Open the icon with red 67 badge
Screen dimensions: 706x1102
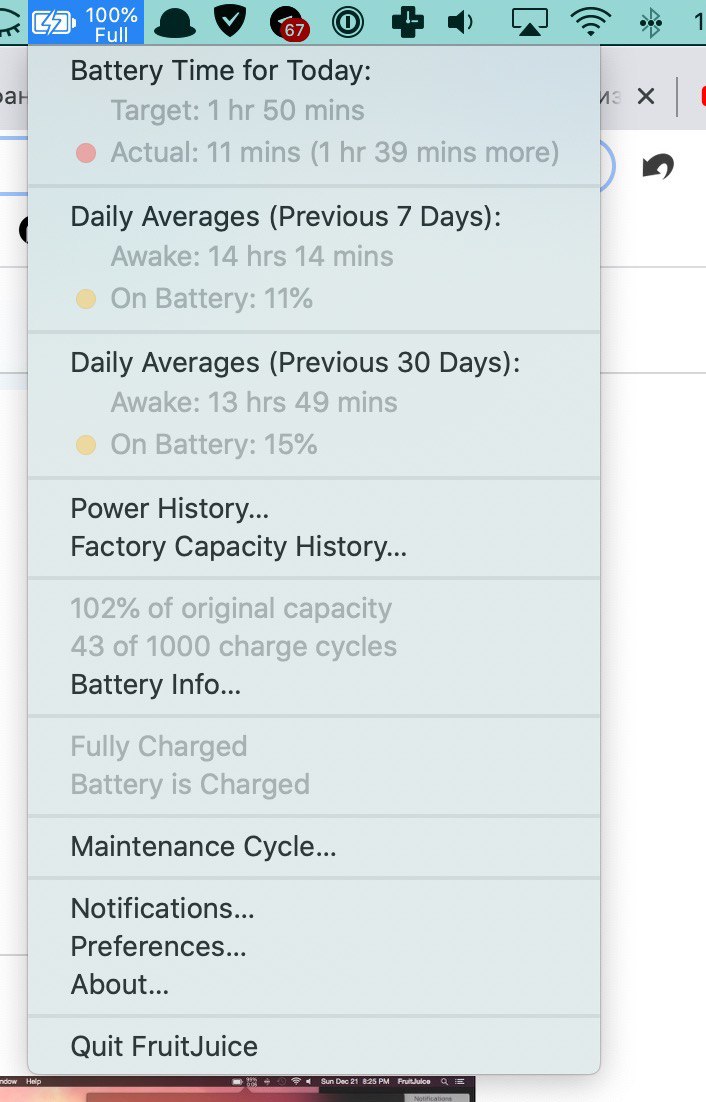(x=289, y=25)
